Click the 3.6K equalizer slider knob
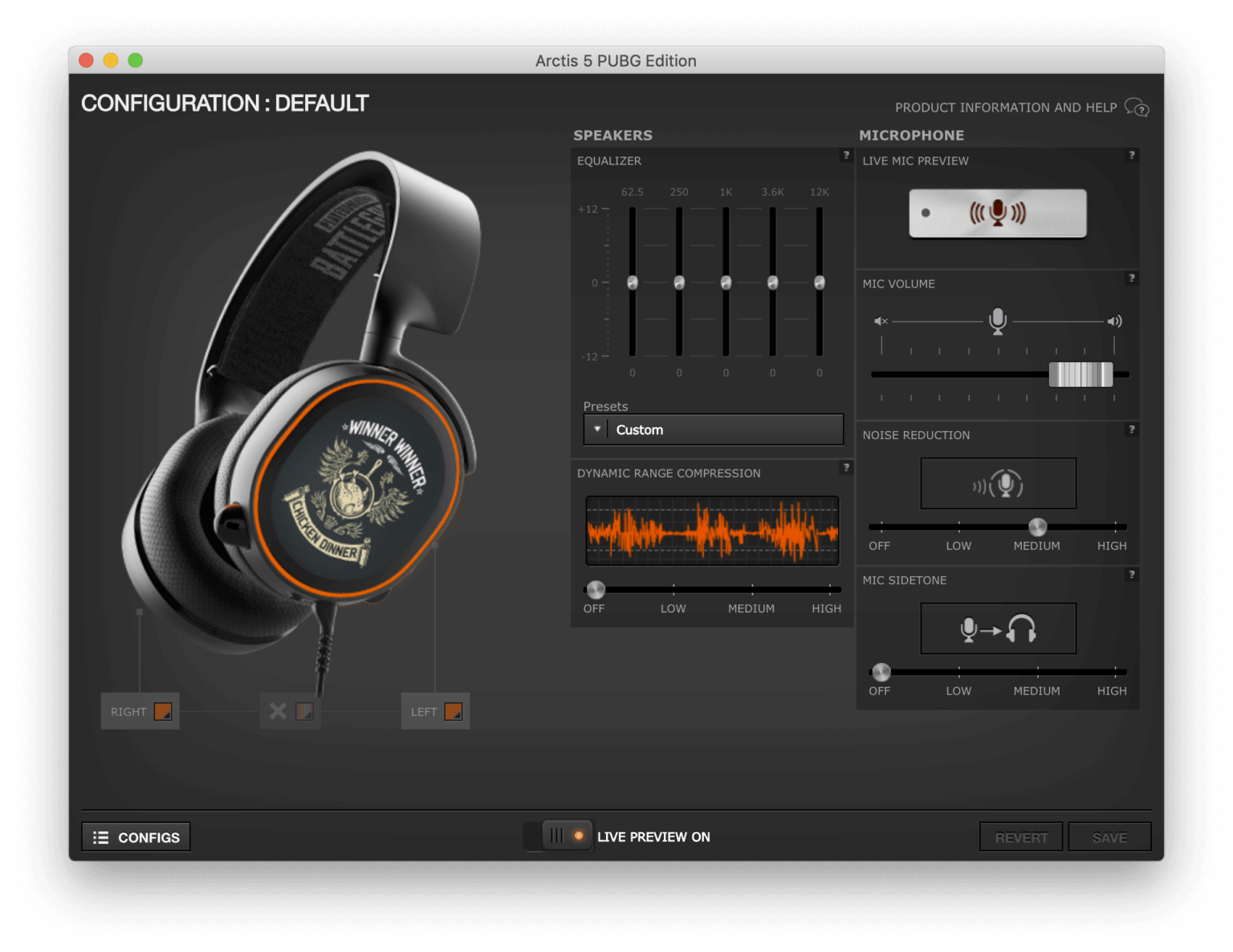This screenshot has height=952, width=1233. coord(773,283)
